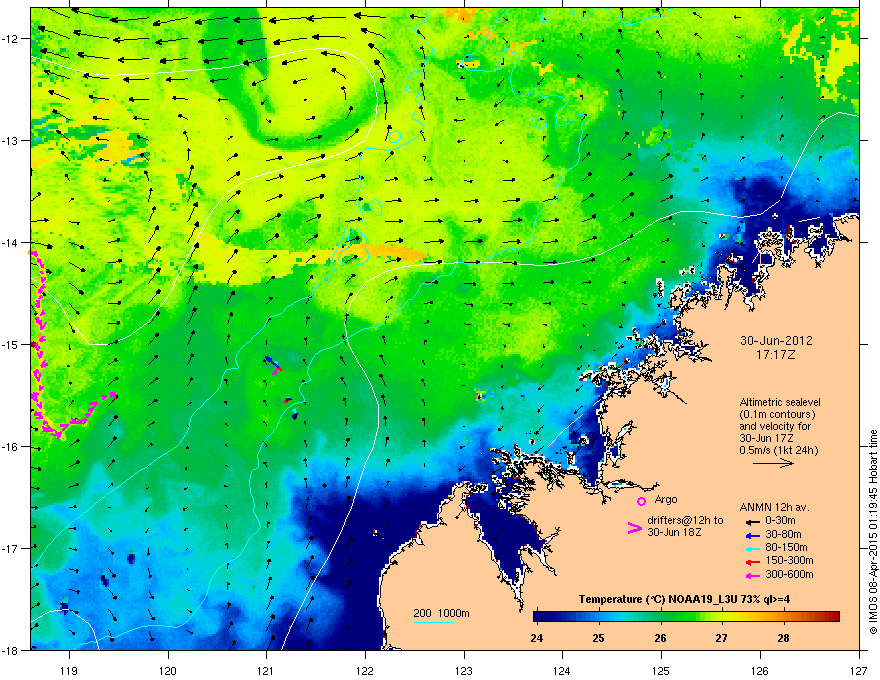Click the dark blue 24°C end of colorbar

(539, 617)
